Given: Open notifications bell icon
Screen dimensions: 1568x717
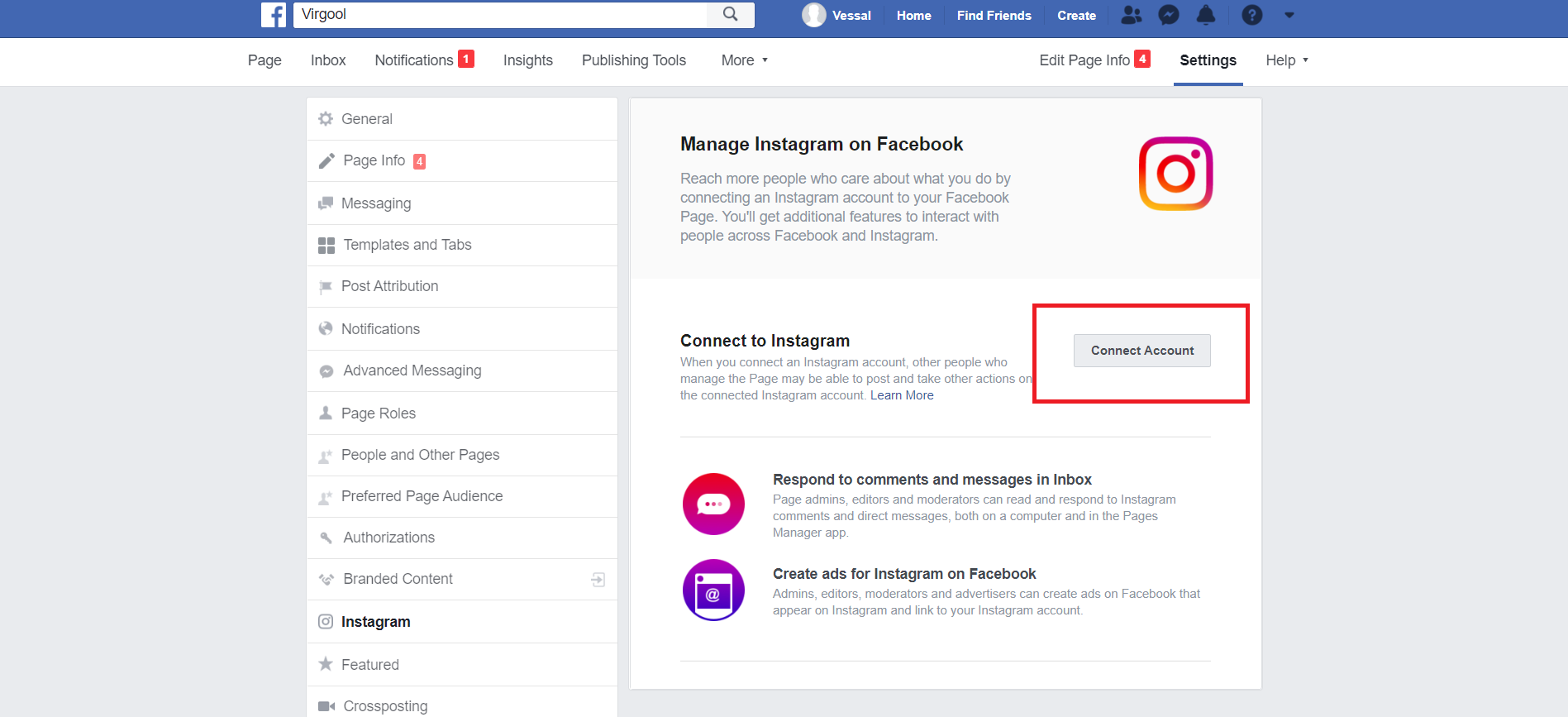Looking at the screenshot, I should tap(1206, 15).
